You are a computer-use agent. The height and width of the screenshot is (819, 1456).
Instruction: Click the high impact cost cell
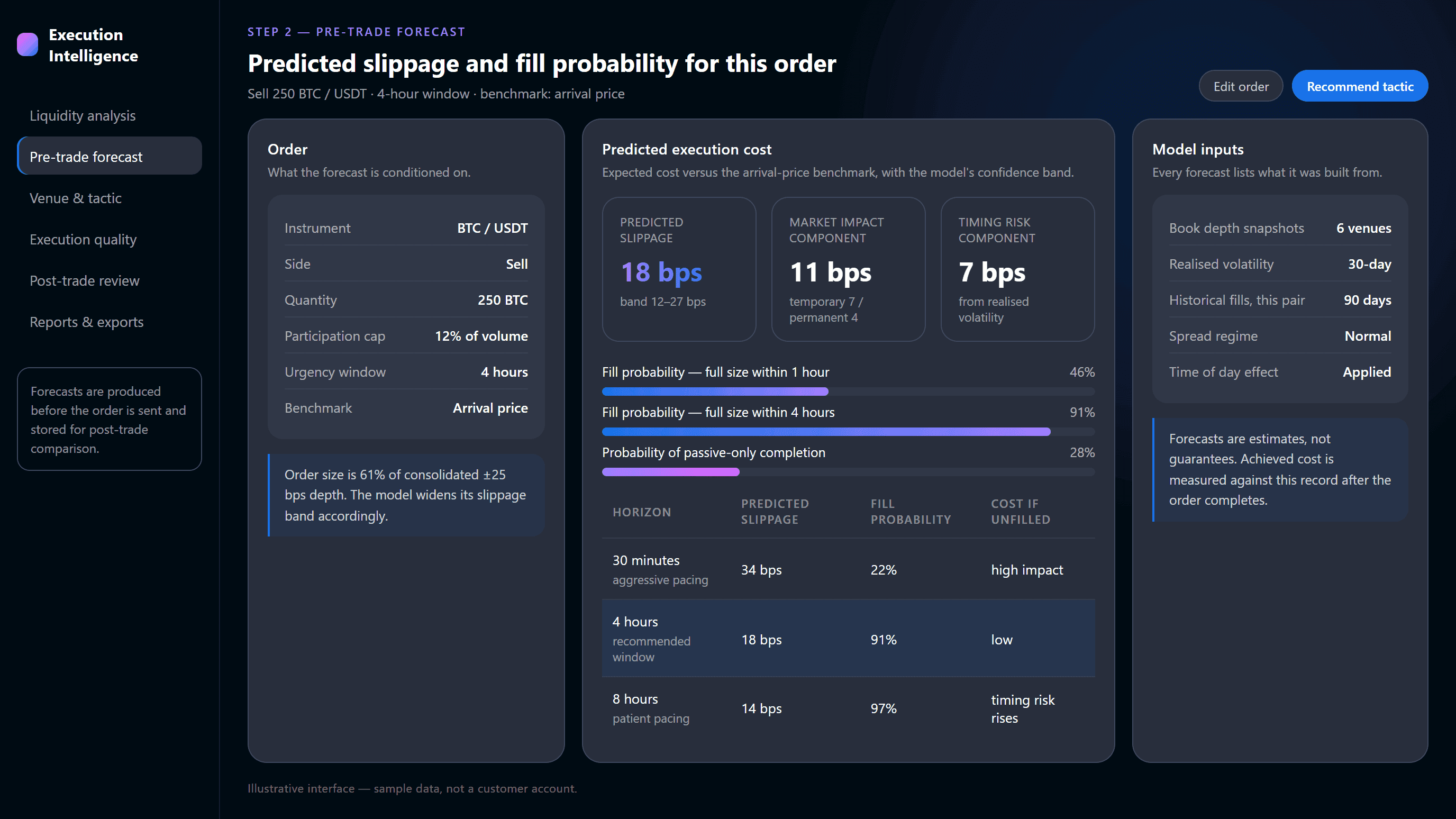click(1027, 569)
